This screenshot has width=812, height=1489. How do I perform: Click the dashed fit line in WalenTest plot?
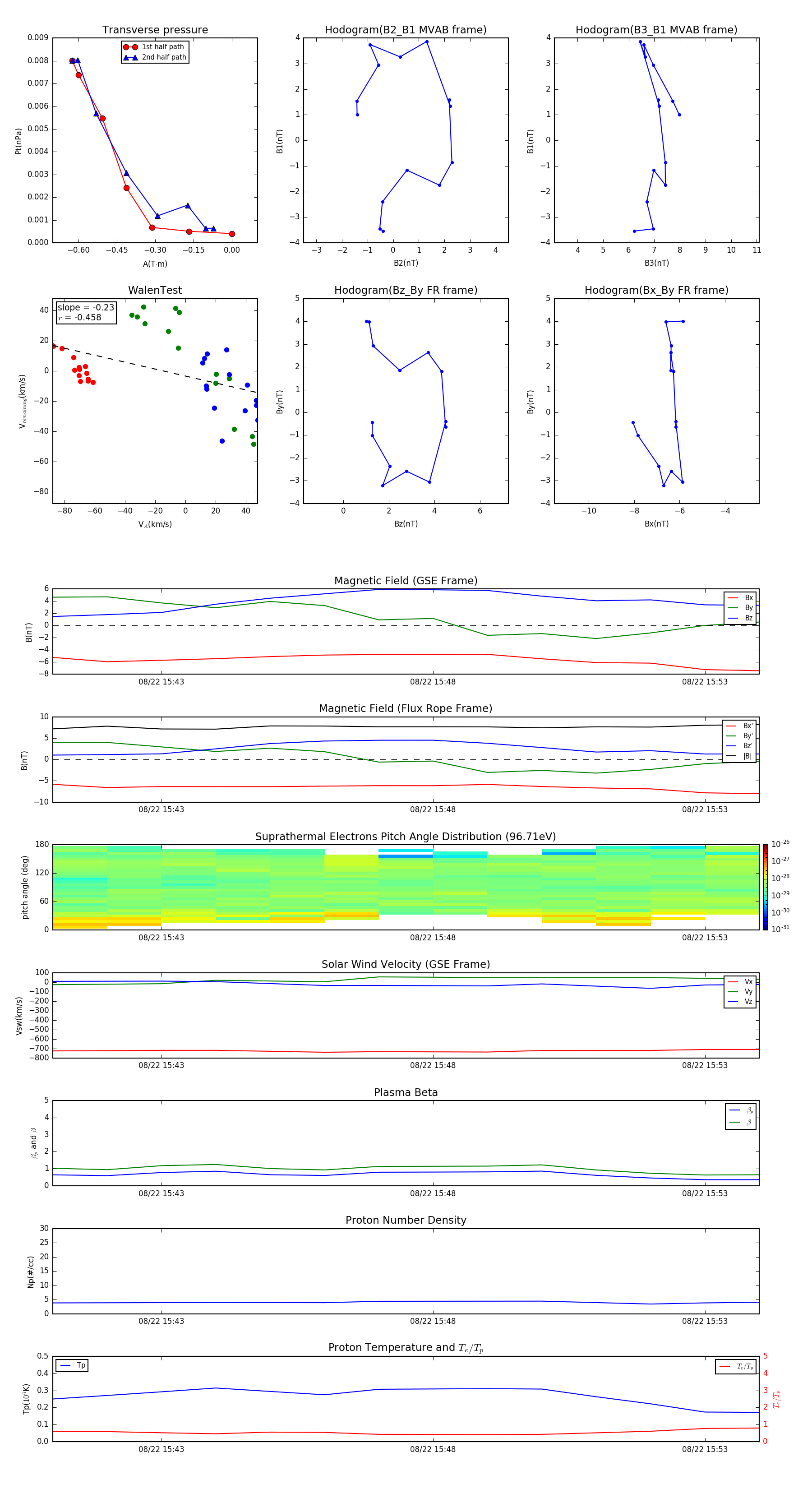pyautogui.click(x=155, y=368)
